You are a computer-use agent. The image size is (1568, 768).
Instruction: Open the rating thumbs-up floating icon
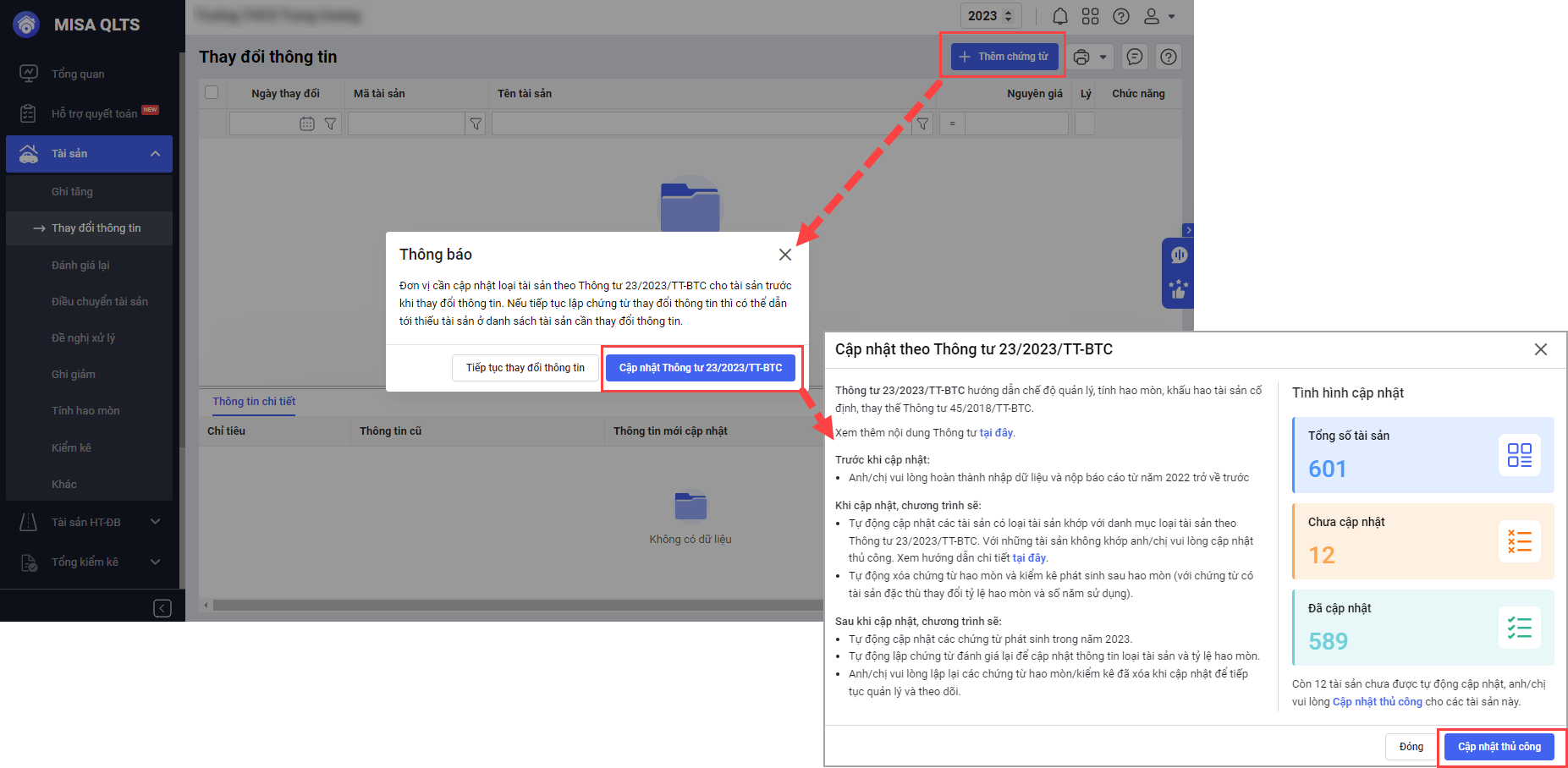pyautogui.click(x=1179, y=290)
